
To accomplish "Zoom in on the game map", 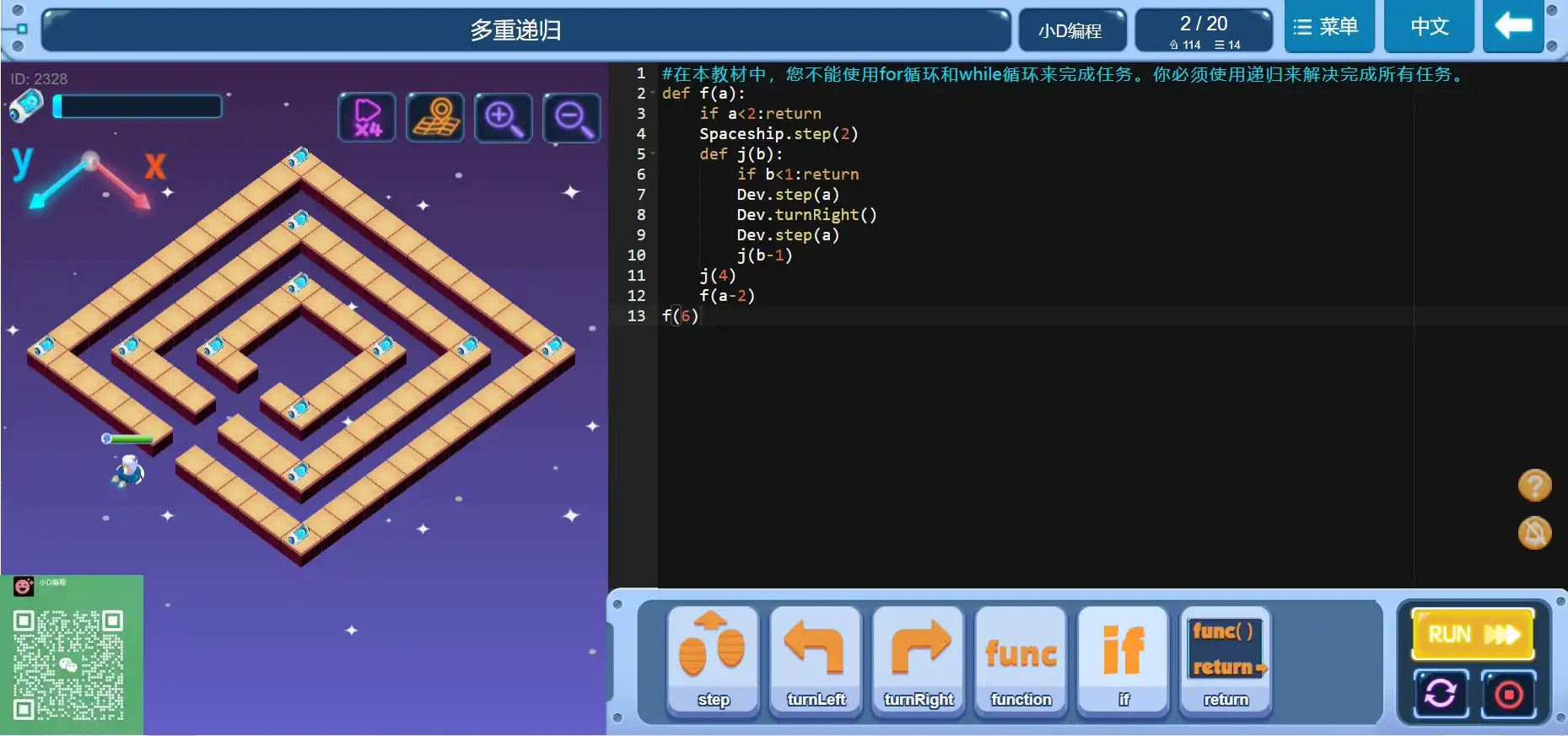I will click(x=504, y=117).
